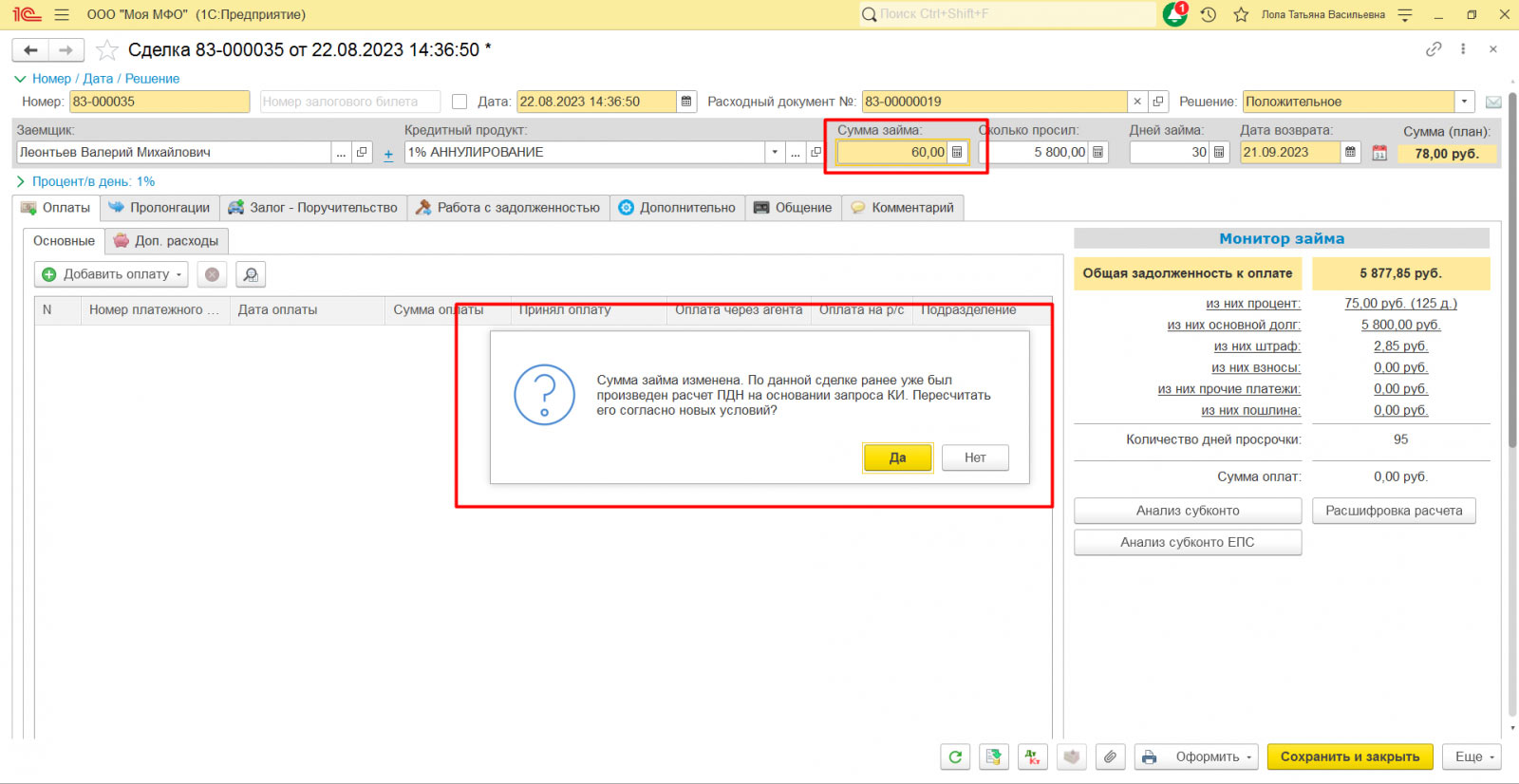Open calculator for Сумма займа field

point(957,152)
